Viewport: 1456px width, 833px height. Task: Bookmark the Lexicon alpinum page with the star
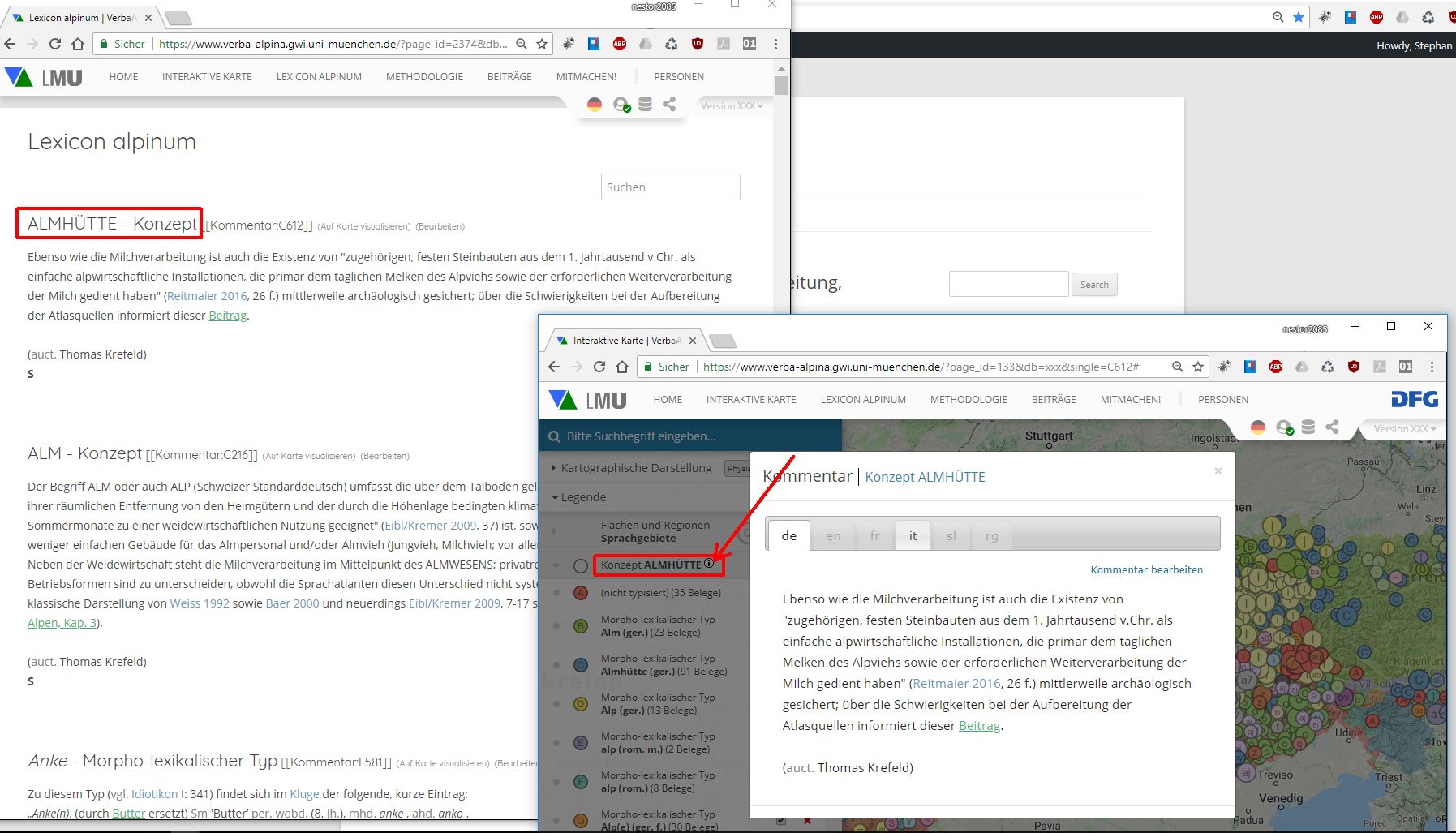tap(542, 44)
